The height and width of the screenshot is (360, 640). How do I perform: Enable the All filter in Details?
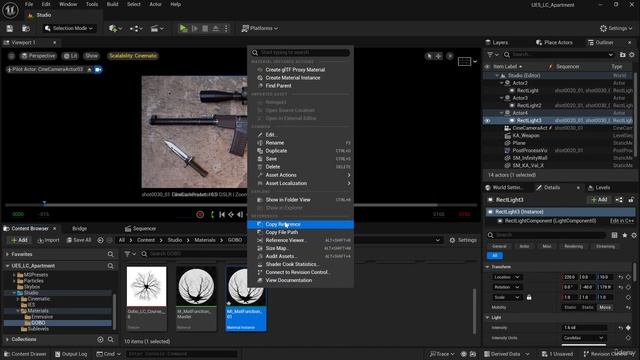point(495,256)
